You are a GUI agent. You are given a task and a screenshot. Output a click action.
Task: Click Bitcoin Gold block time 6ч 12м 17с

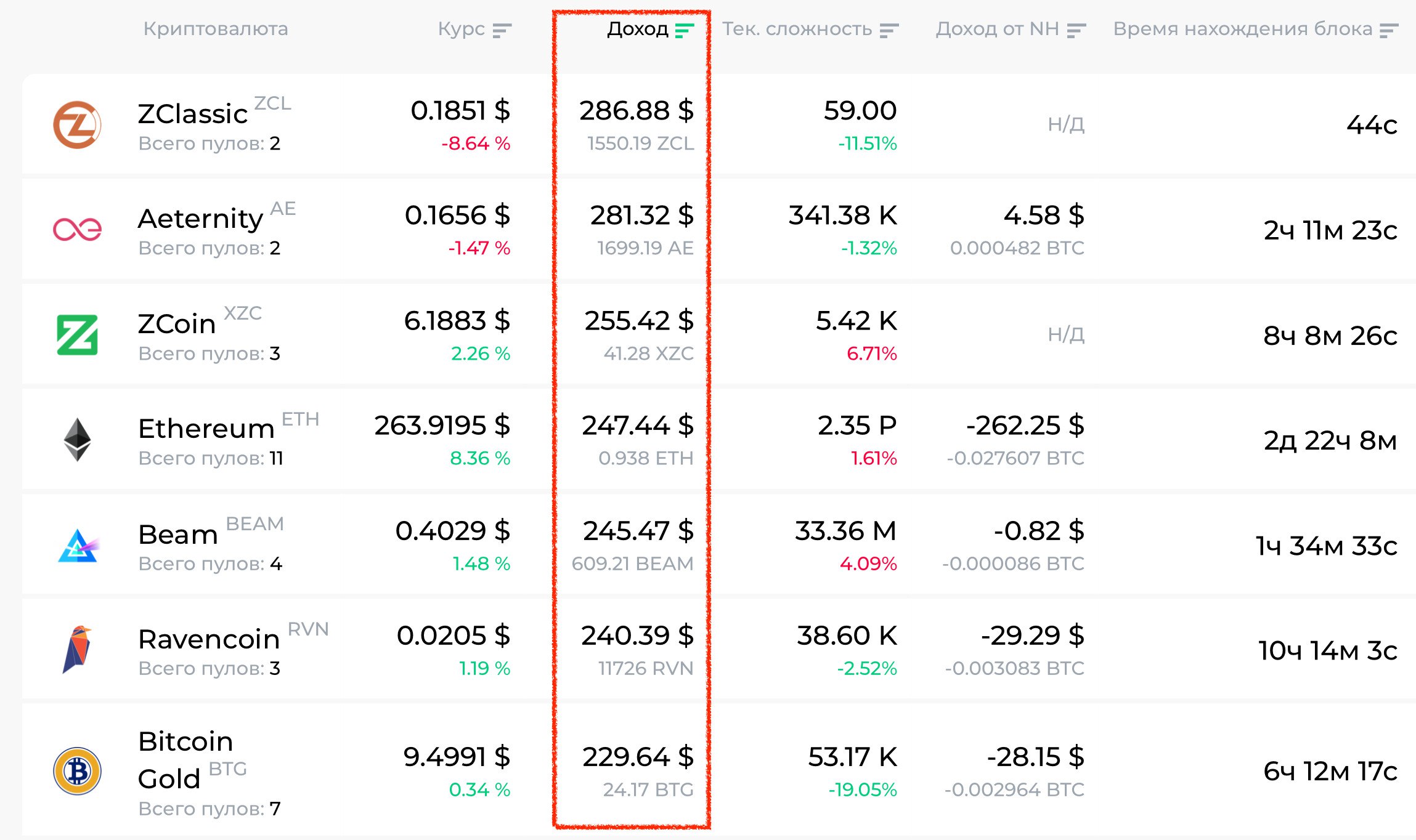[x=1330, y=771]
